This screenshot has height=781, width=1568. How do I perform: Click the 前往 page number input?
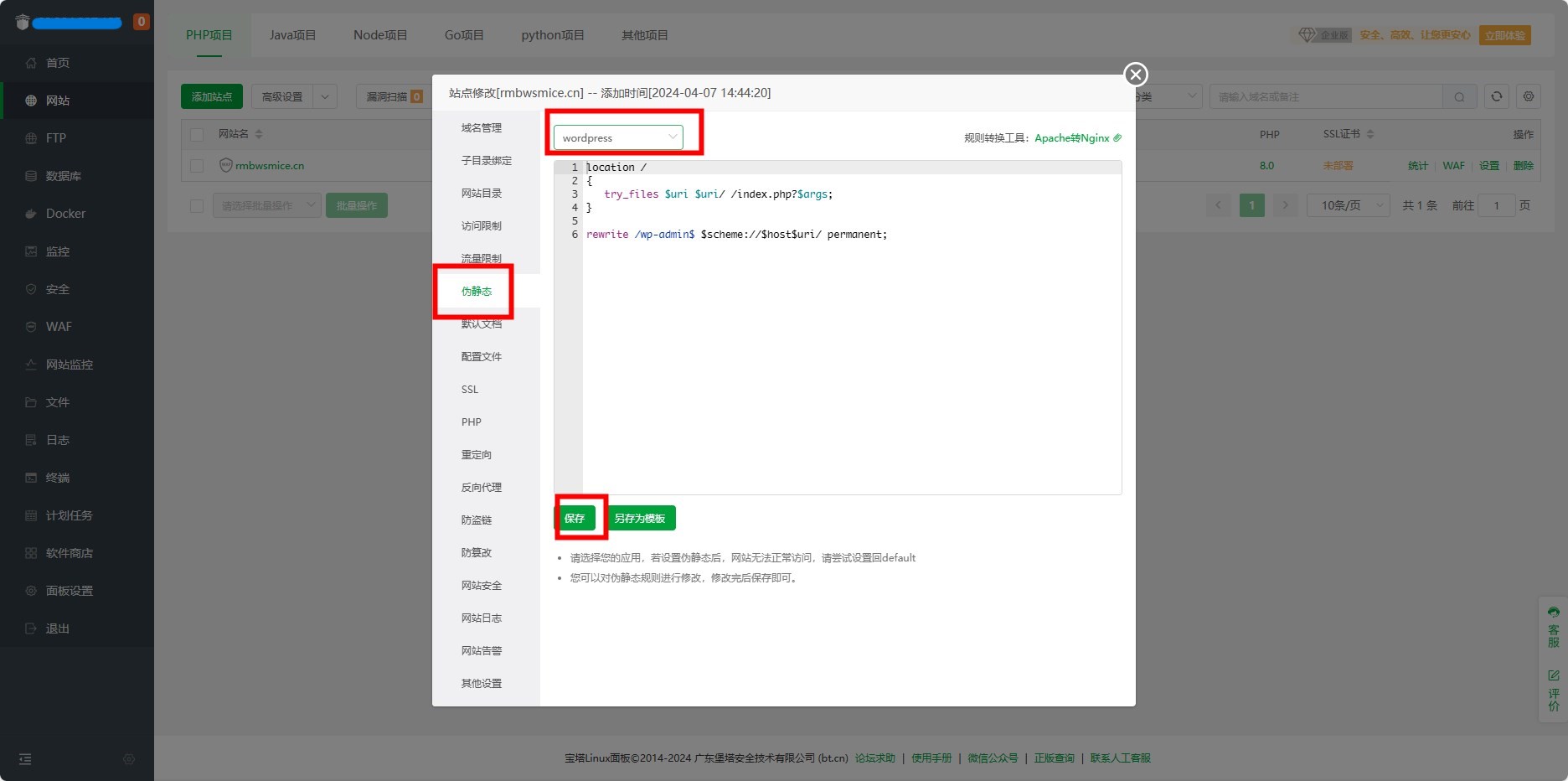tap(1497, 205)
